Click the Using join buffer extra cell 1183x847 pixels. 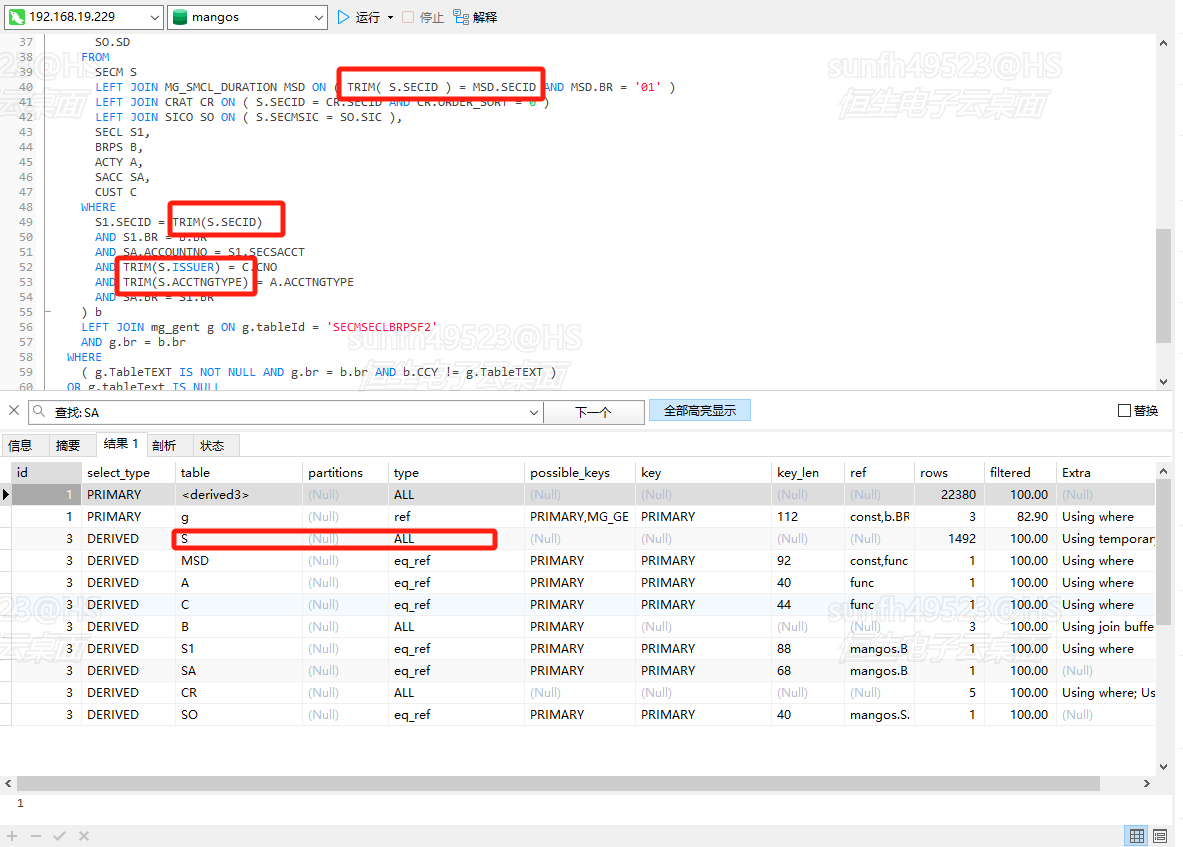tap(1105, 627)
